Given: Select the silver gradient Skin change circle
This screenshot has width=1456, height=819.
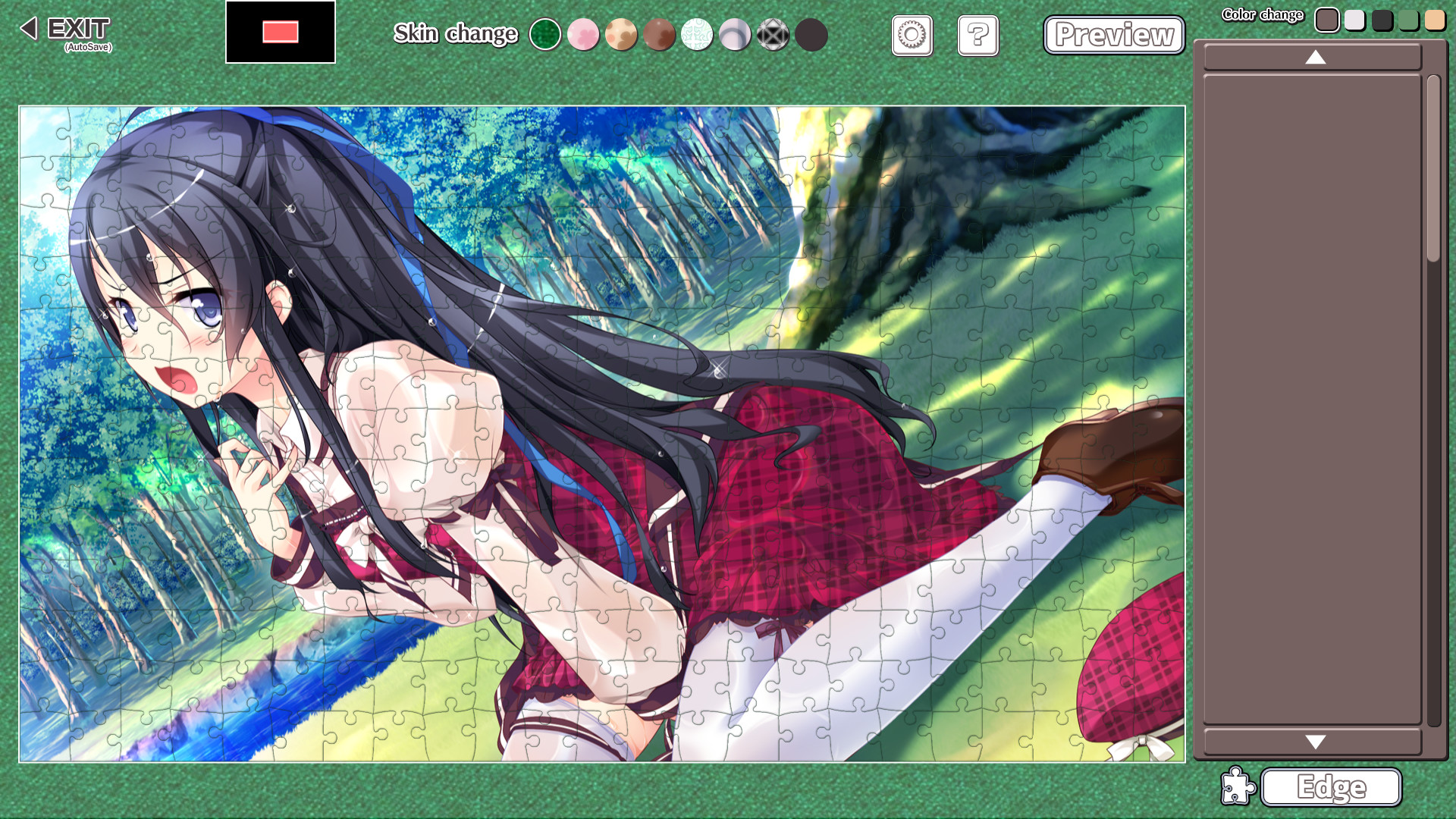Looking at the screenshot, I should pos(735,34).
